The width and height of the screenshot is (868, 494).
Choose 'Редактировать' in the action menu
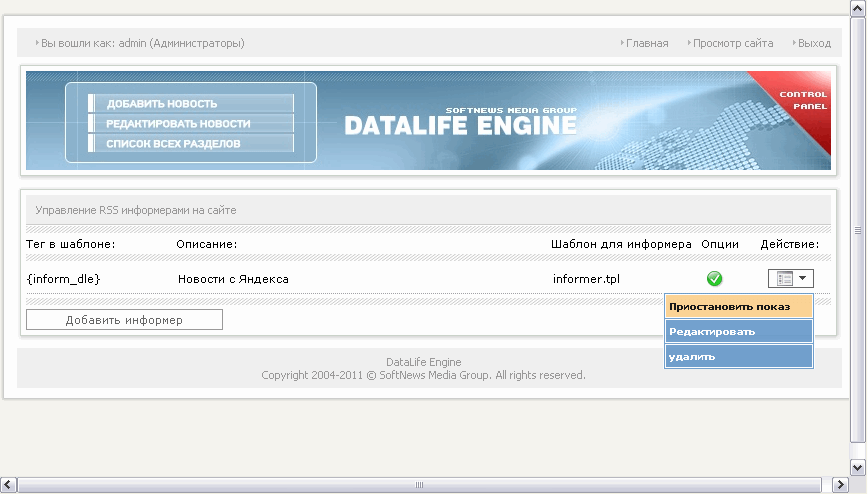coord(738,331)
